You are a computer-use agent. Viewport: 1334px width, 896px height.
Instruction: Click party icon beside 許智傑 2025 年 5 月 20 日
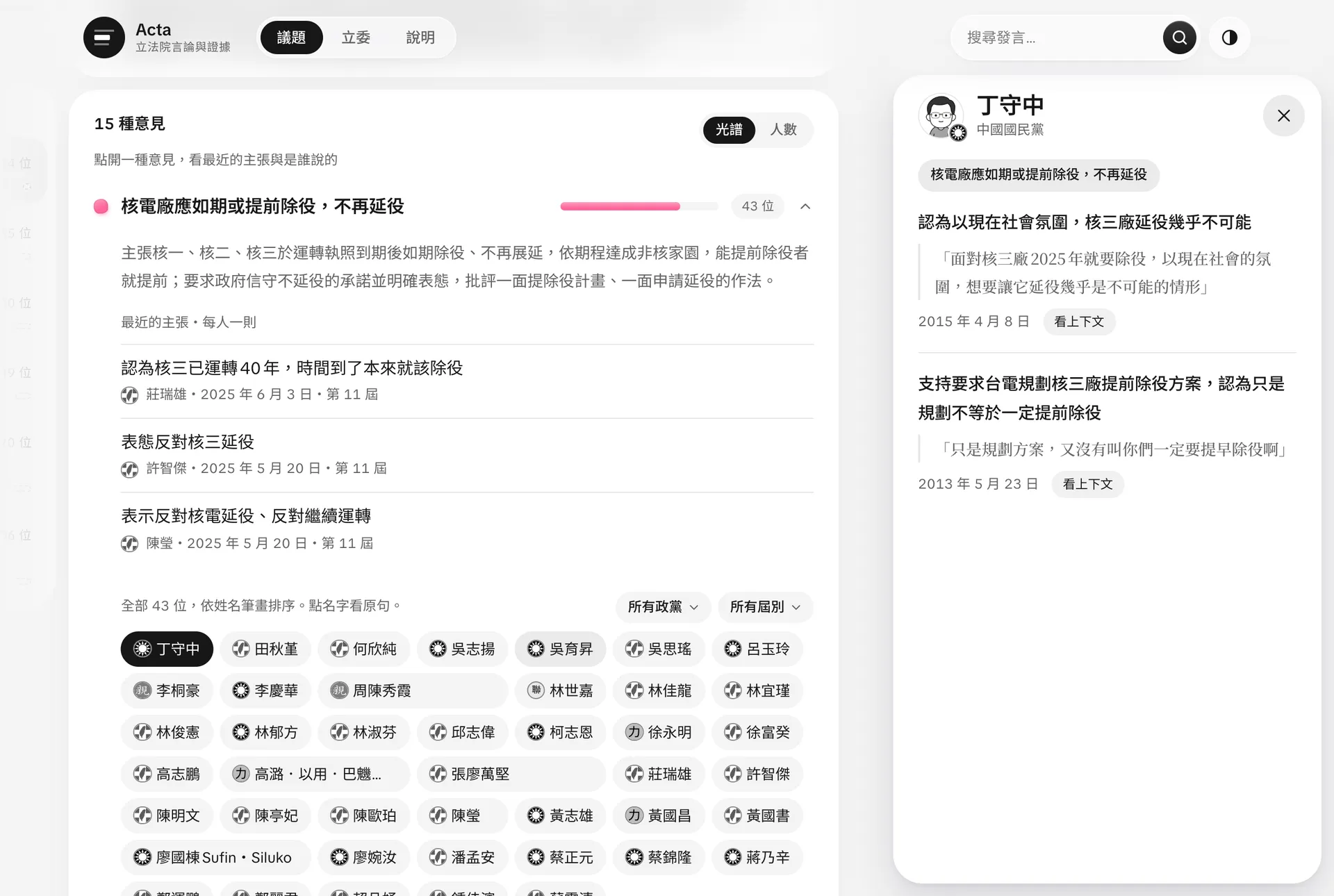[x=129, y=470]
